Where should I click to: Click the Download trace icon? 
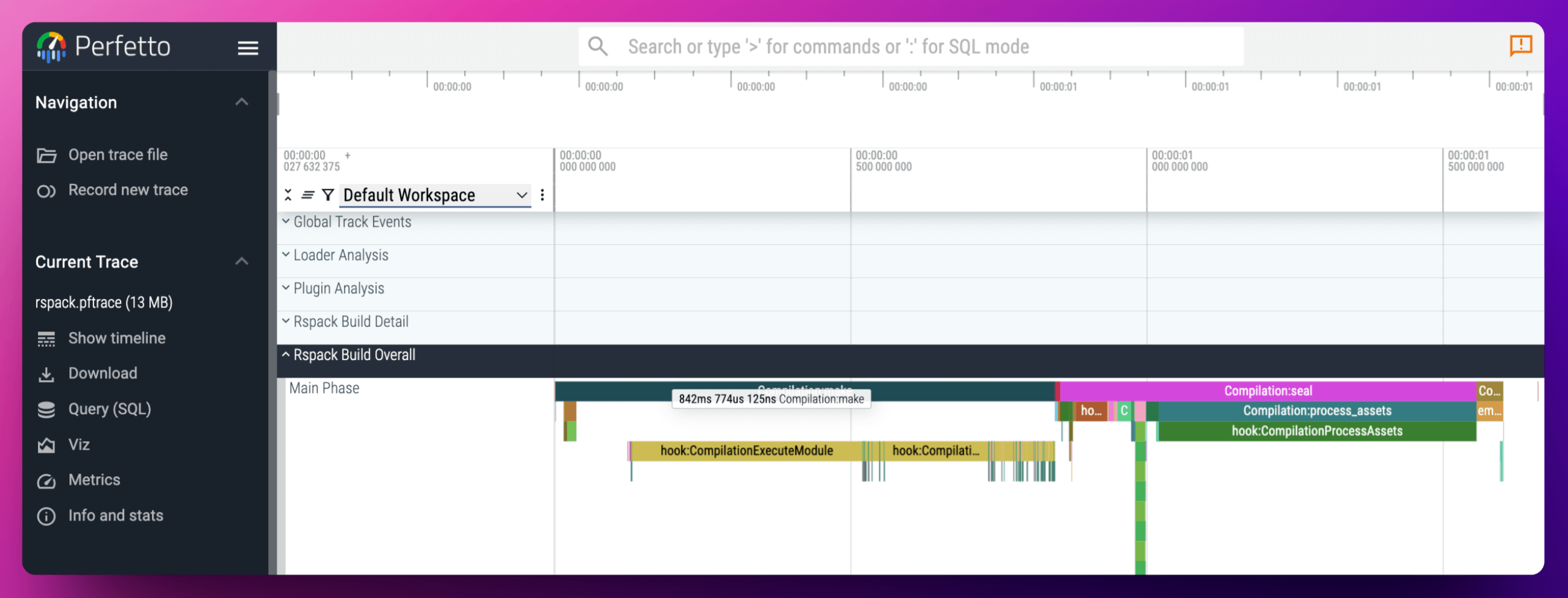tap(46, 374)
